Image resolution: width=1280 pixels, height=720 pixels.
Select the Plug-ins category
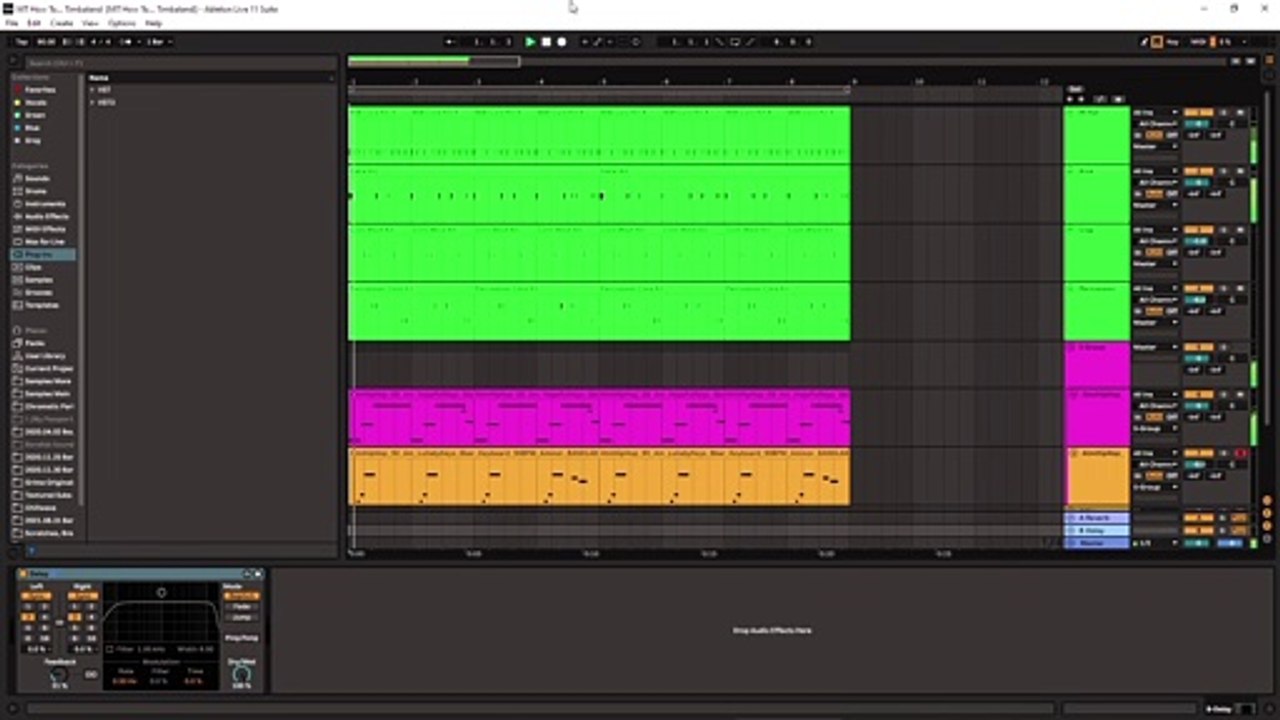pyautogui.click(x=43, y=255)
